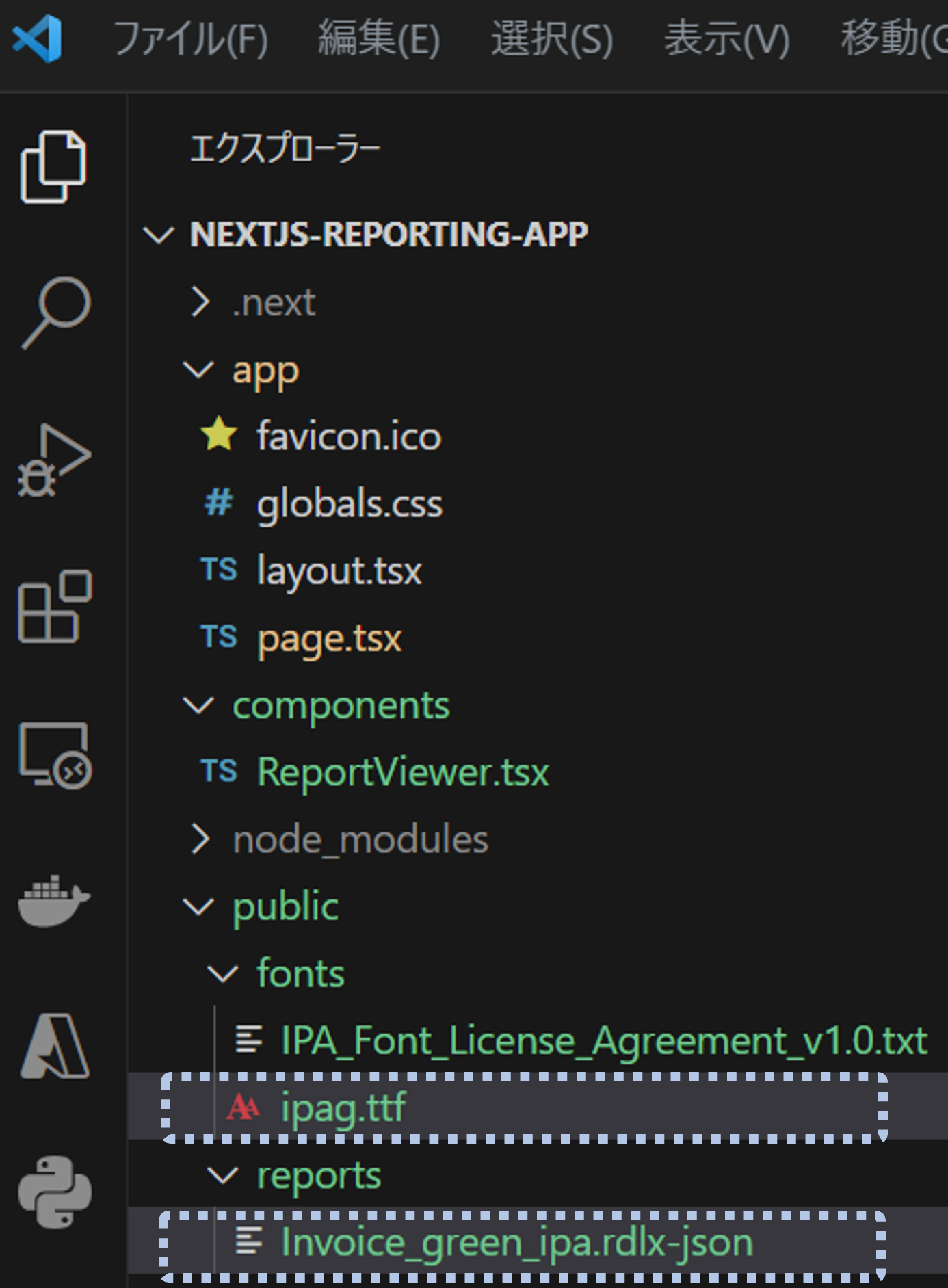Open favicon.ico file
The height and width of the screenshot is (1288, 948).
coord(350,436)
